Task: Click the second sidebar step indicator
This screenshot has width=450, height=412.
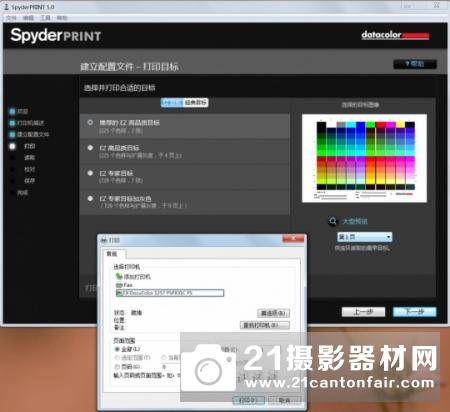Action: pyautogui.click(x=12, y=123)
